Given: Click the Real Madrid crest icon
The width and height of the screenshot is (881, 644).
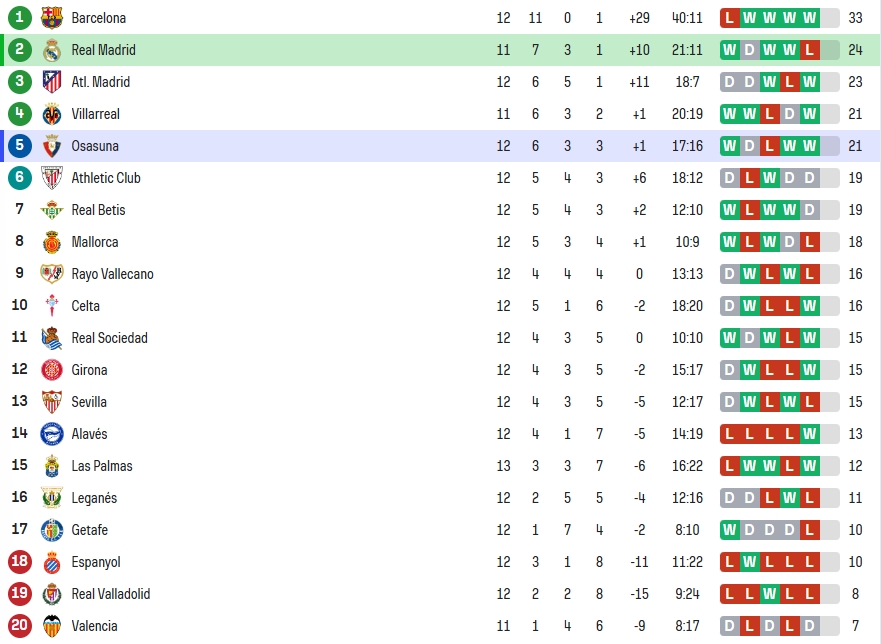Looking at the screenshot, I should point(52,50).
